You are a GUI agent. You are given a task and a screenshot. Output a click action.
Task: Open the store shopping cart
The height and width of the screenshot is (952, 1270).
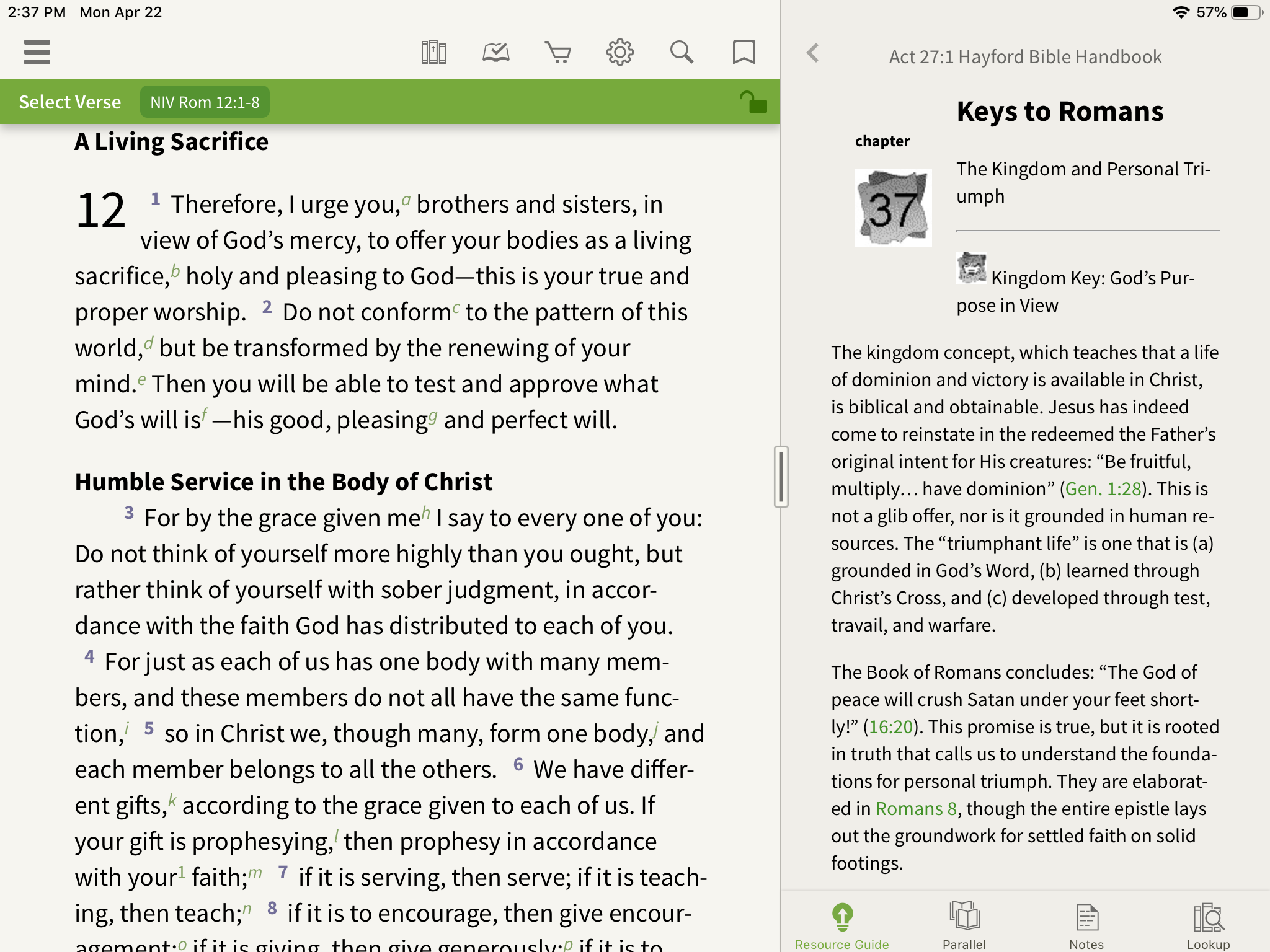pos(558,53)
